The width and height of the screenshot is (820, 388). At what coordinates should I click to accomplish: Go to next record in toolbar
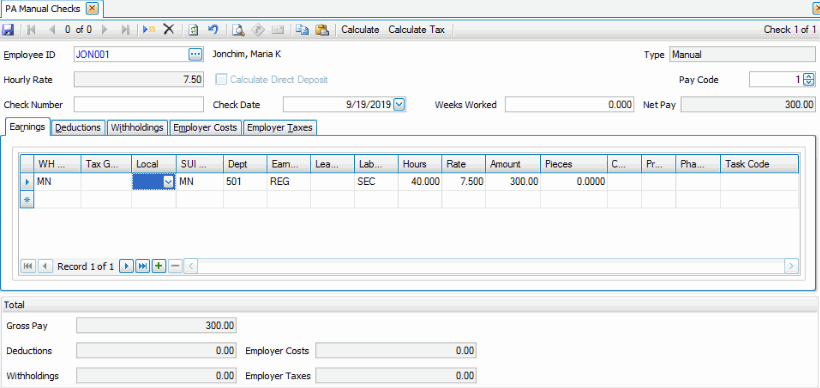point(105,30)
